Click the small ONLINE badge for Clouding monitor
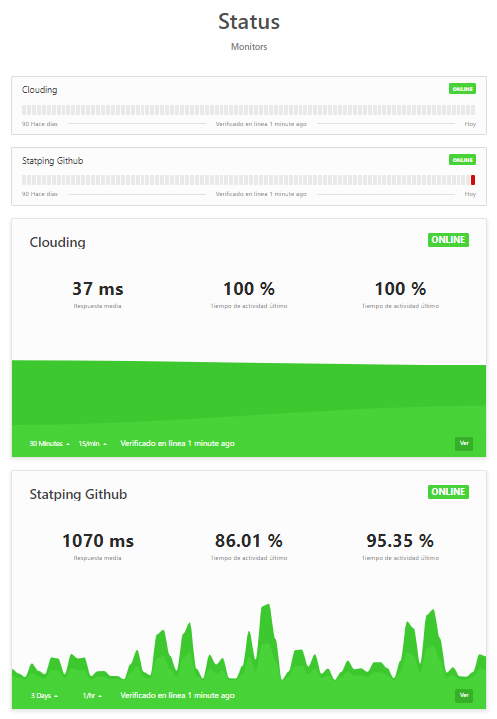 [x=462, y=89]
